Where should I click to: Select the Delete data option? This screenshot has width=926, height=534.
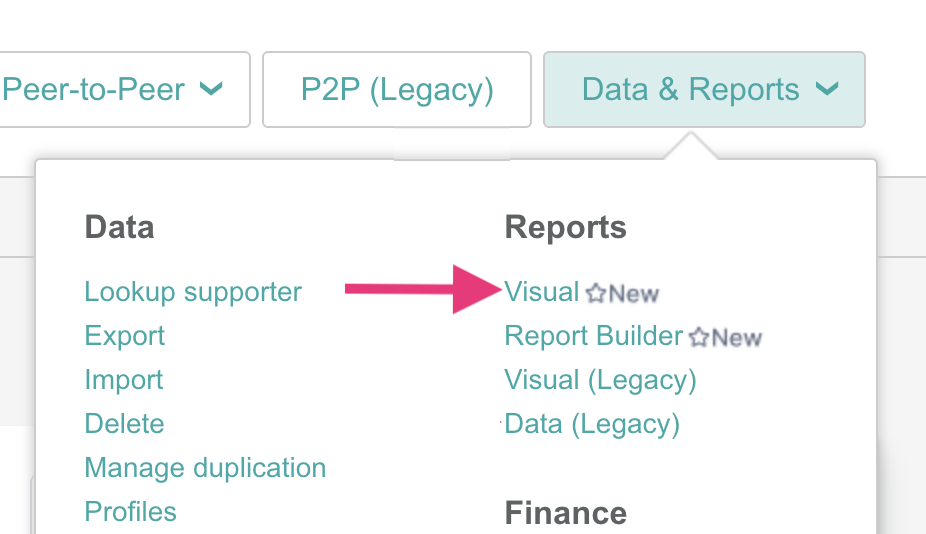124,424
